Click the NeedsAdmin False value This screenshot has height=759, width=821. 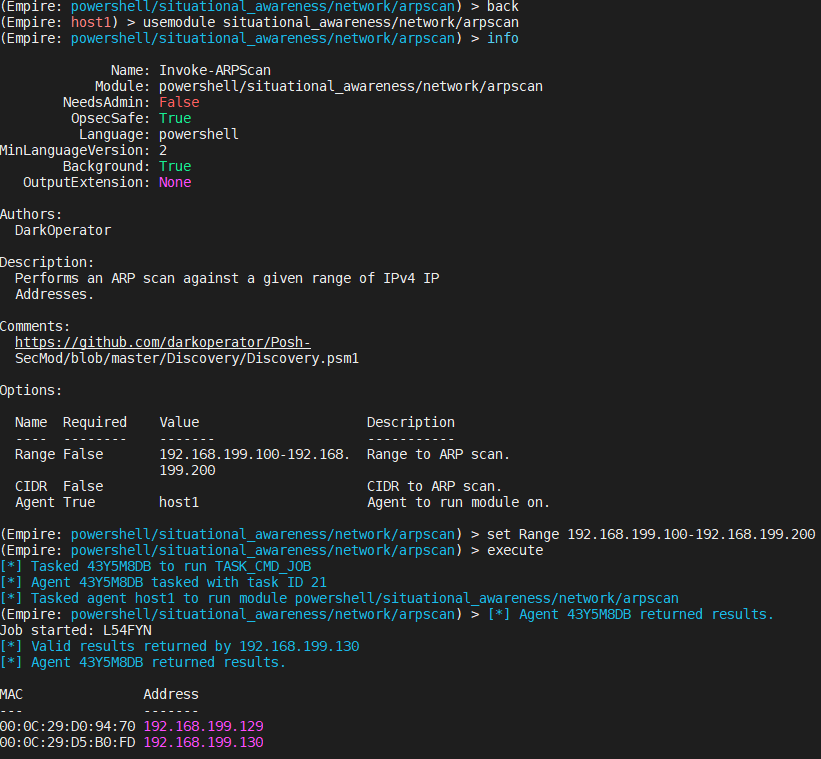point(178,102)
